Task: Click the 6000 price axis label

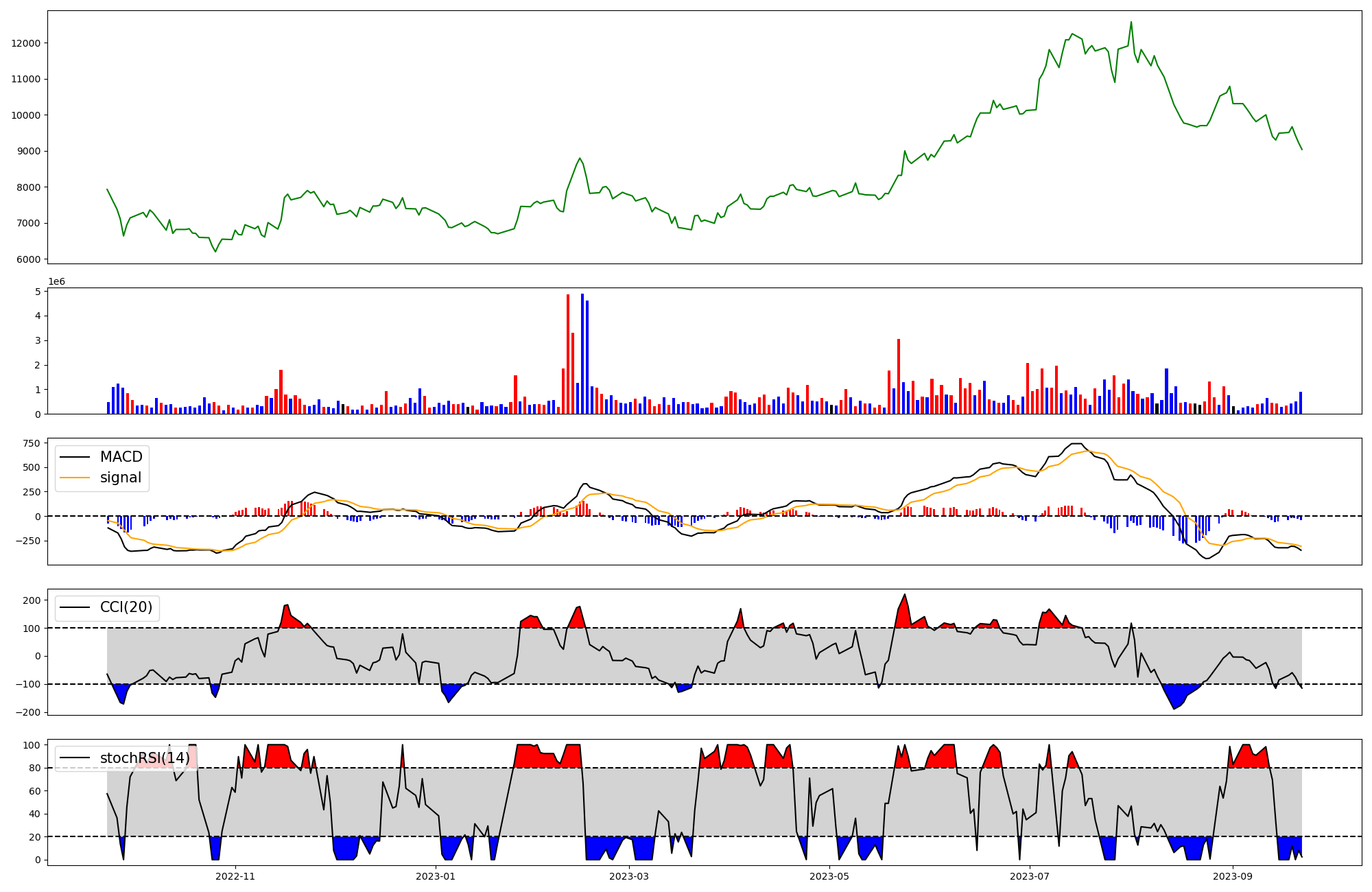Action: click(x=29, y=259)
